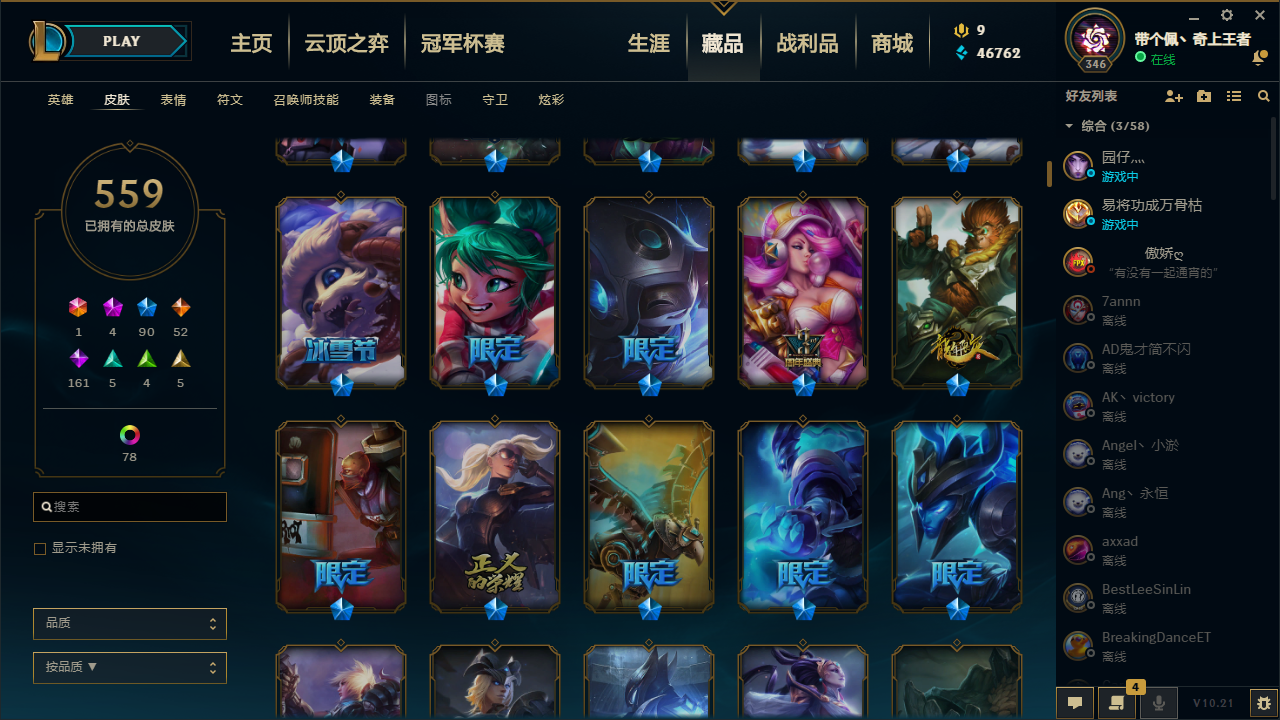Click the microphone voice icon

[x=1159, y=703]
